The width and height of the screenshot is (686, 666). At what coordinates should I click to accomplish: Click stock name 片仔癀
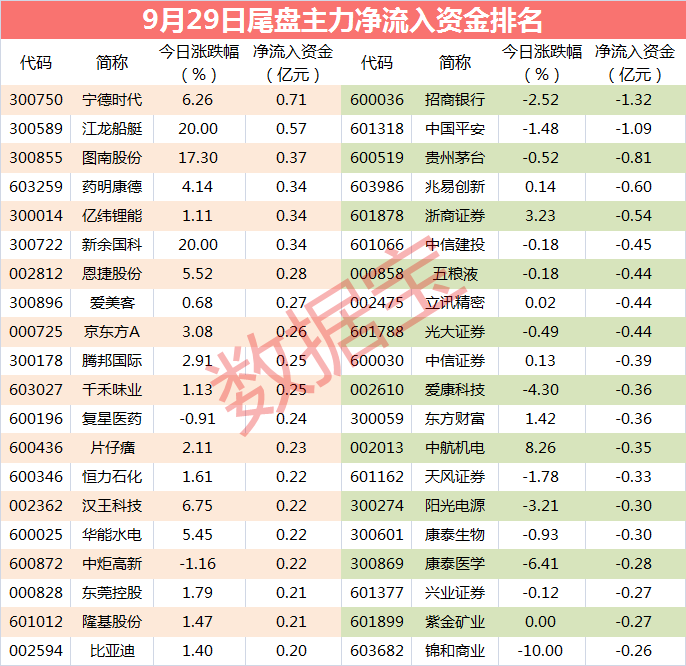coord(112,448)
